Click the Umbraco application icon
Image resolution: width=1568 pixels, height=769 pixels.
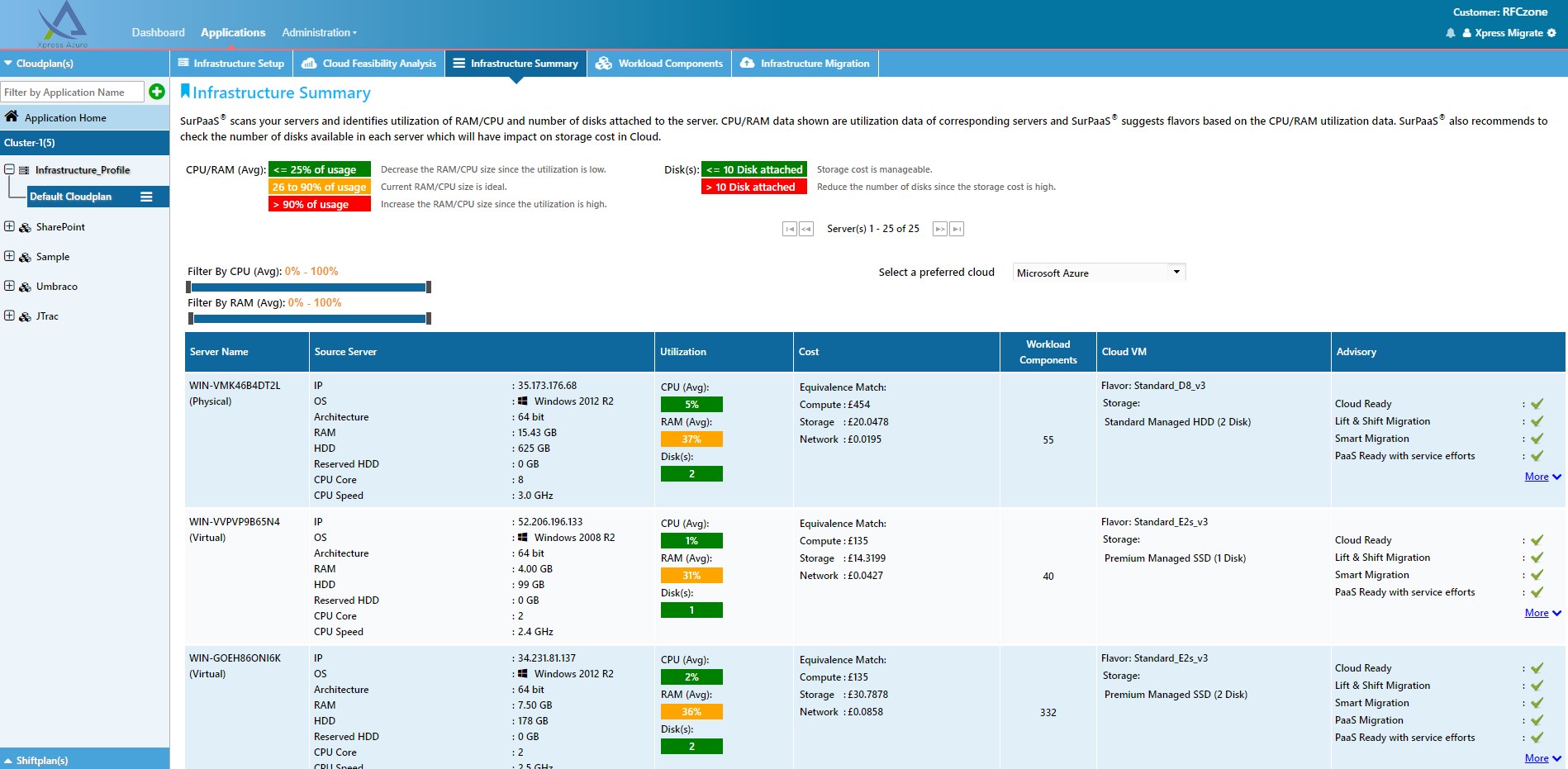tap(26, 287)
